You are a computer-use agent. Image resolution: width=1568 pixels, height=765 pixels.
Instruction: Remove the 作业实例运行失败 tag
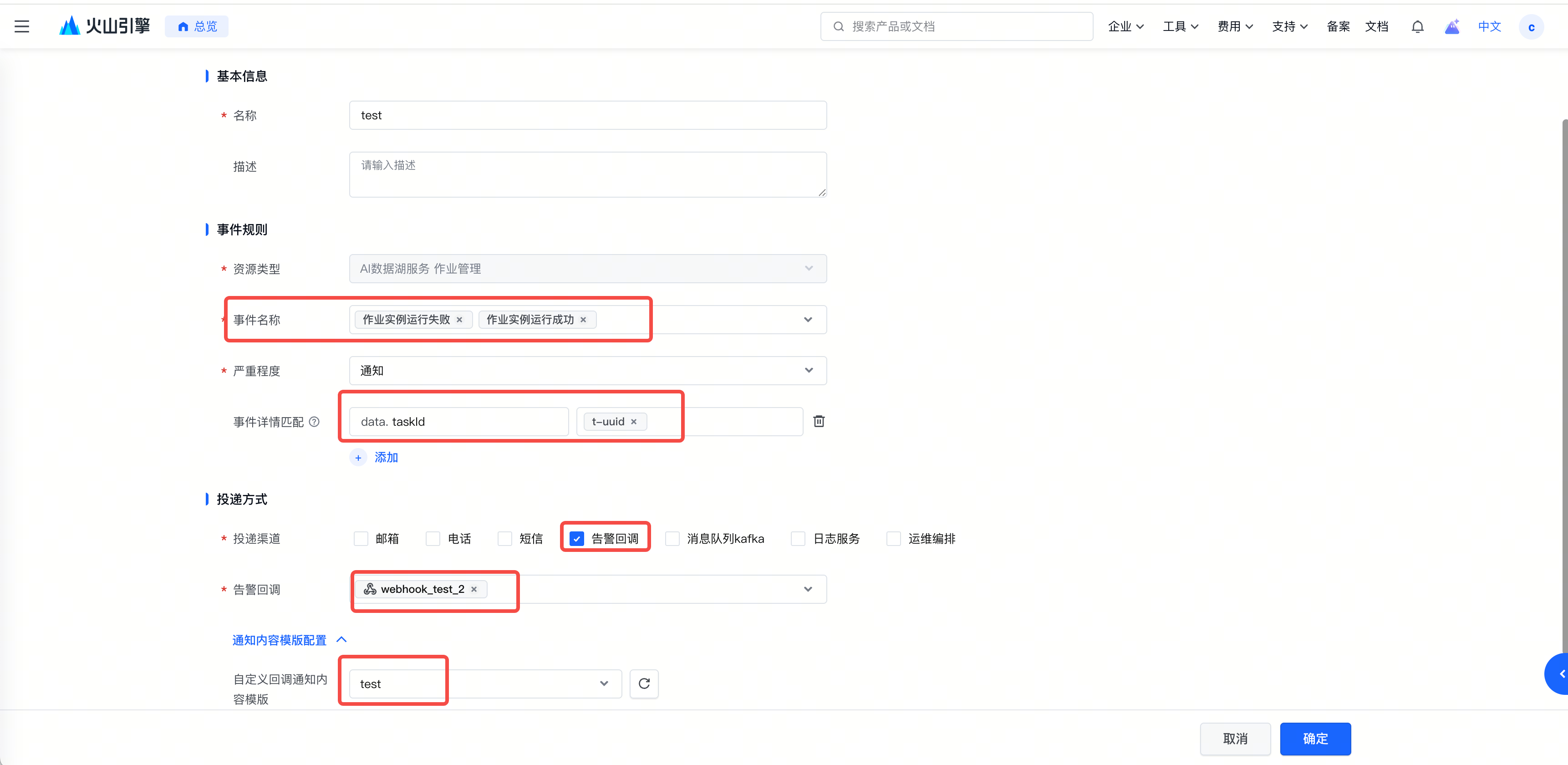(x=459, y=320)
